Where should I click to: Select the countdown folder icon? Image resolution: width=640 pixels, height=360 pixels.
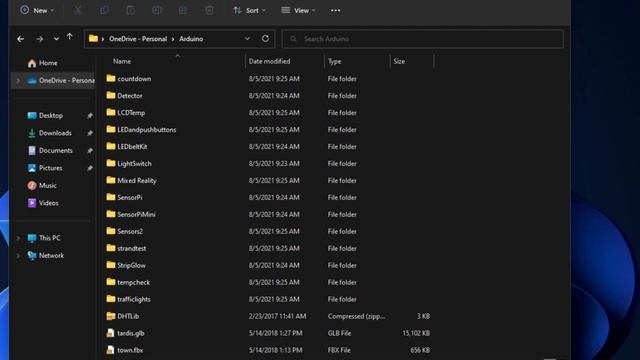click(111, 78)
